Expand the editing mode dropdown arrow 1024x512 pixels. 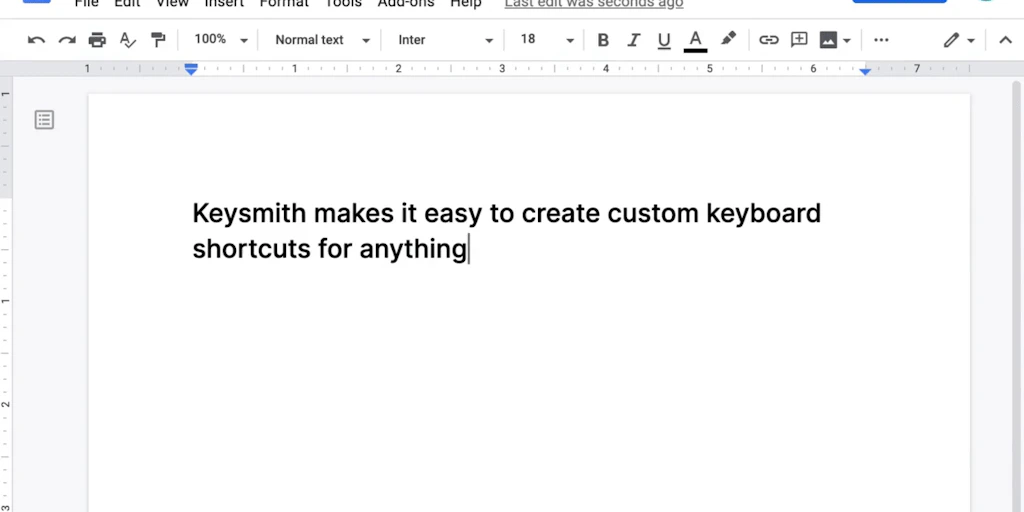click(970, 40)
